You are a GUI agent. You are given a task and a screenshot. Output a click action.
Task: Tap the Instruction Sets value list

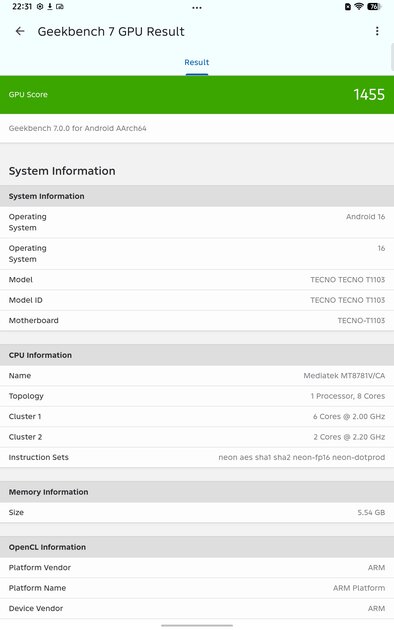tap(302, 457)
